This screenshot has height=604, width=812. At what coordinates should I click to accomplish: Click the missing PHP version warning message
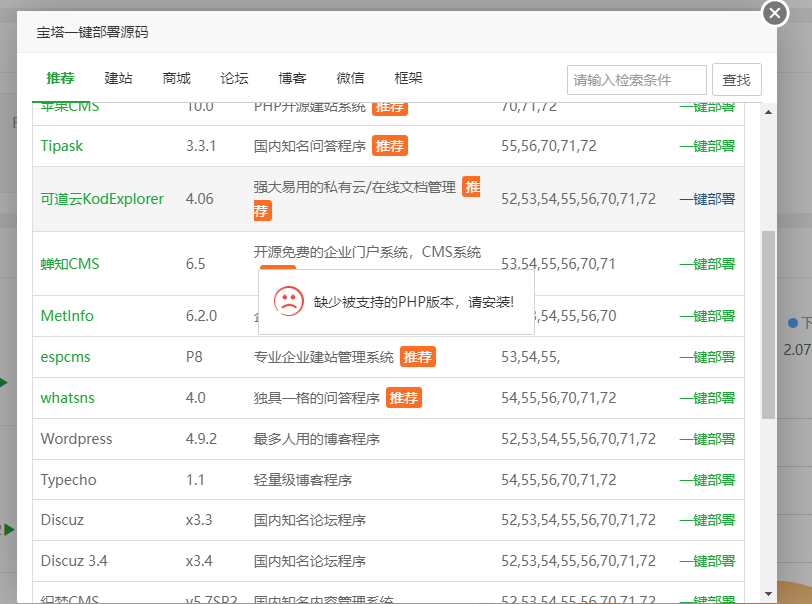[414, 302]
